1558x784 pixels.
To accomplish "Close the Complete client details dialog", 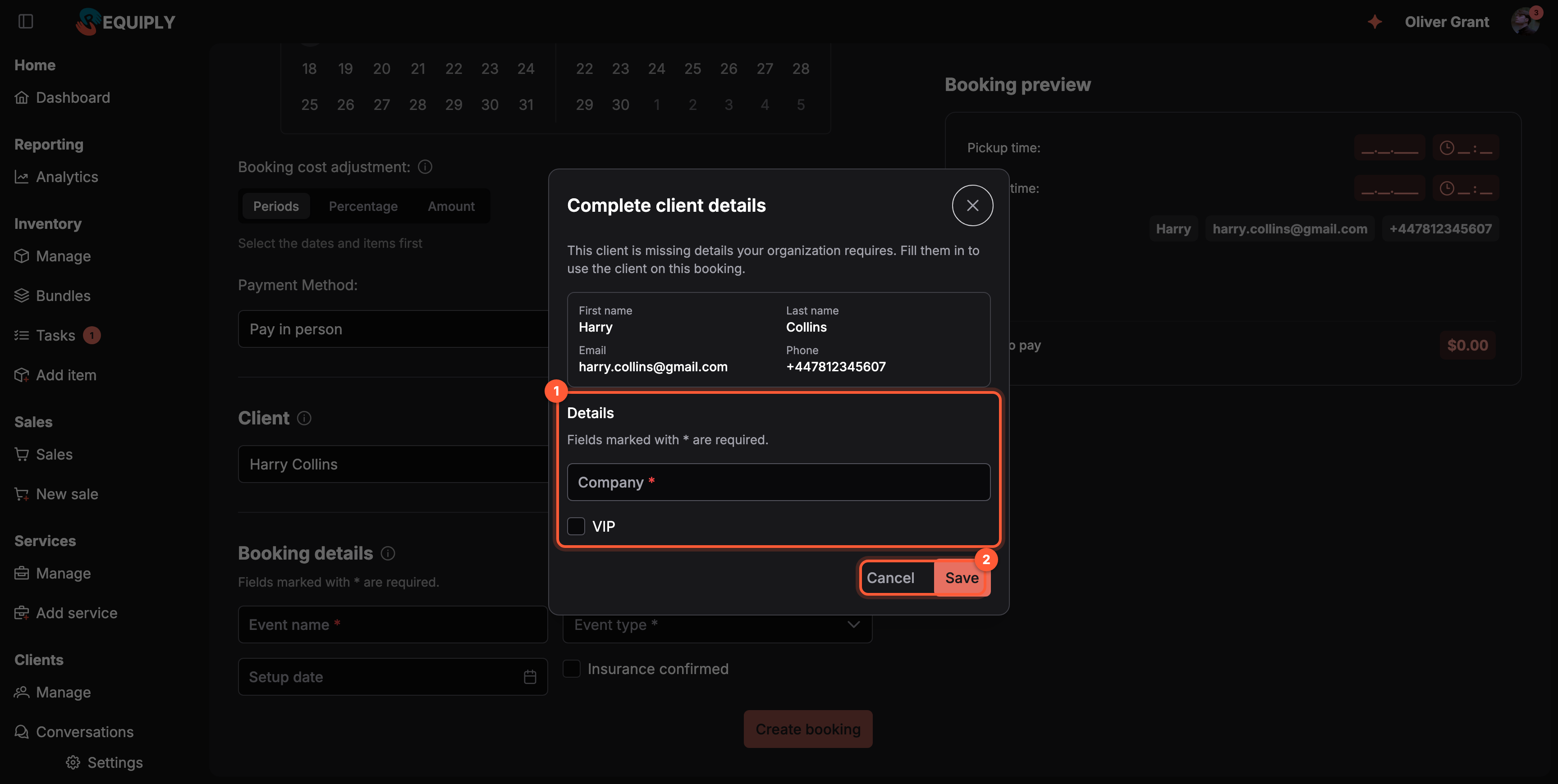I will tap(972, 205).
